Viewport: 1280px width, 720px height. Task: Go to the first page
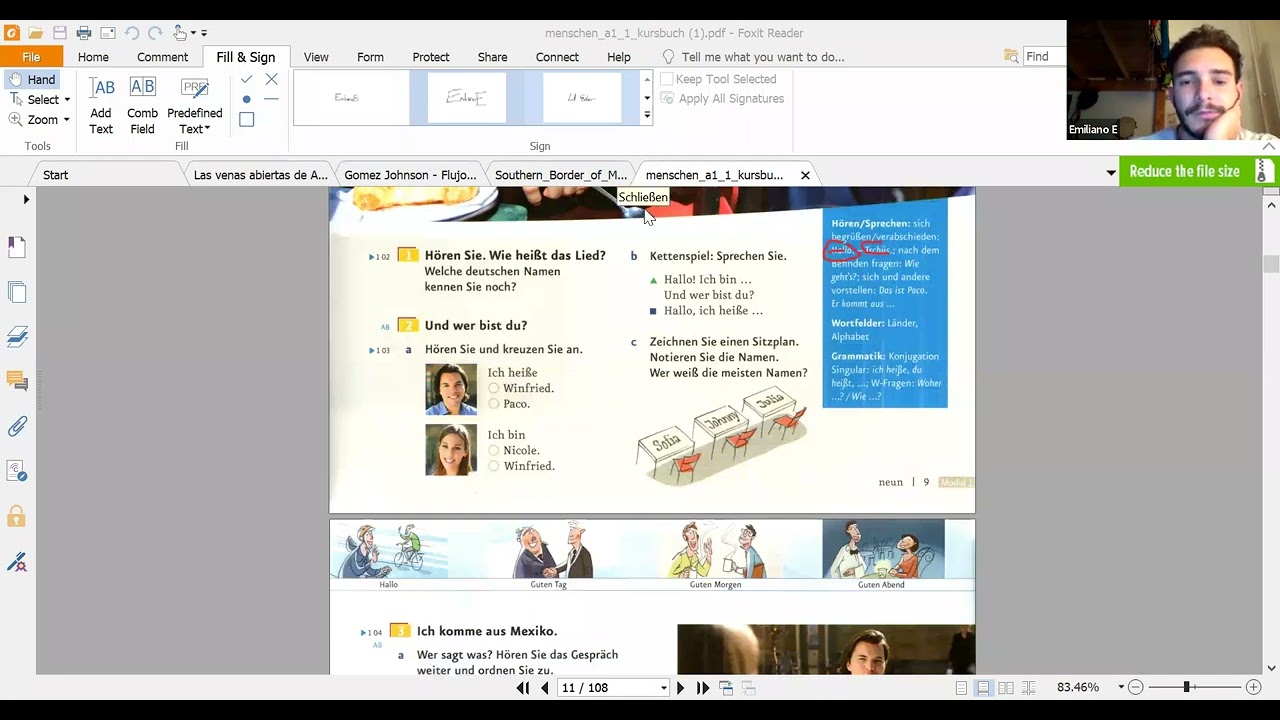[x=523, y=688]
